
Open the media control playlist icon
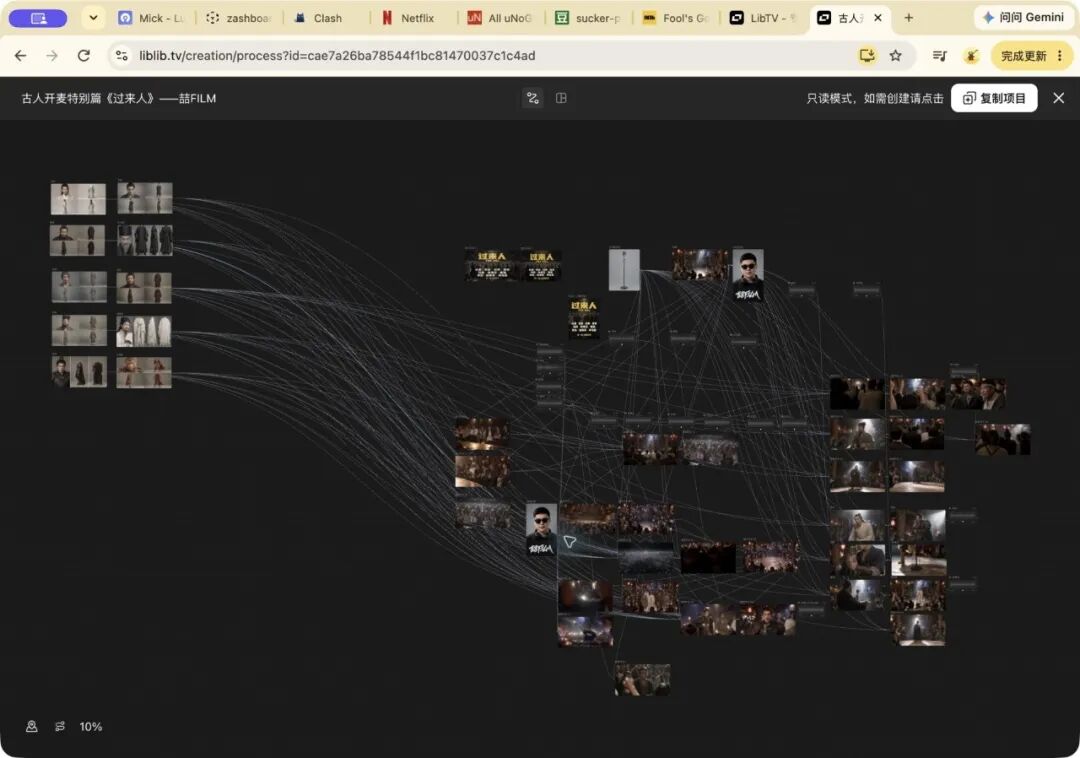pyautogui.click(x=939, y=56)
